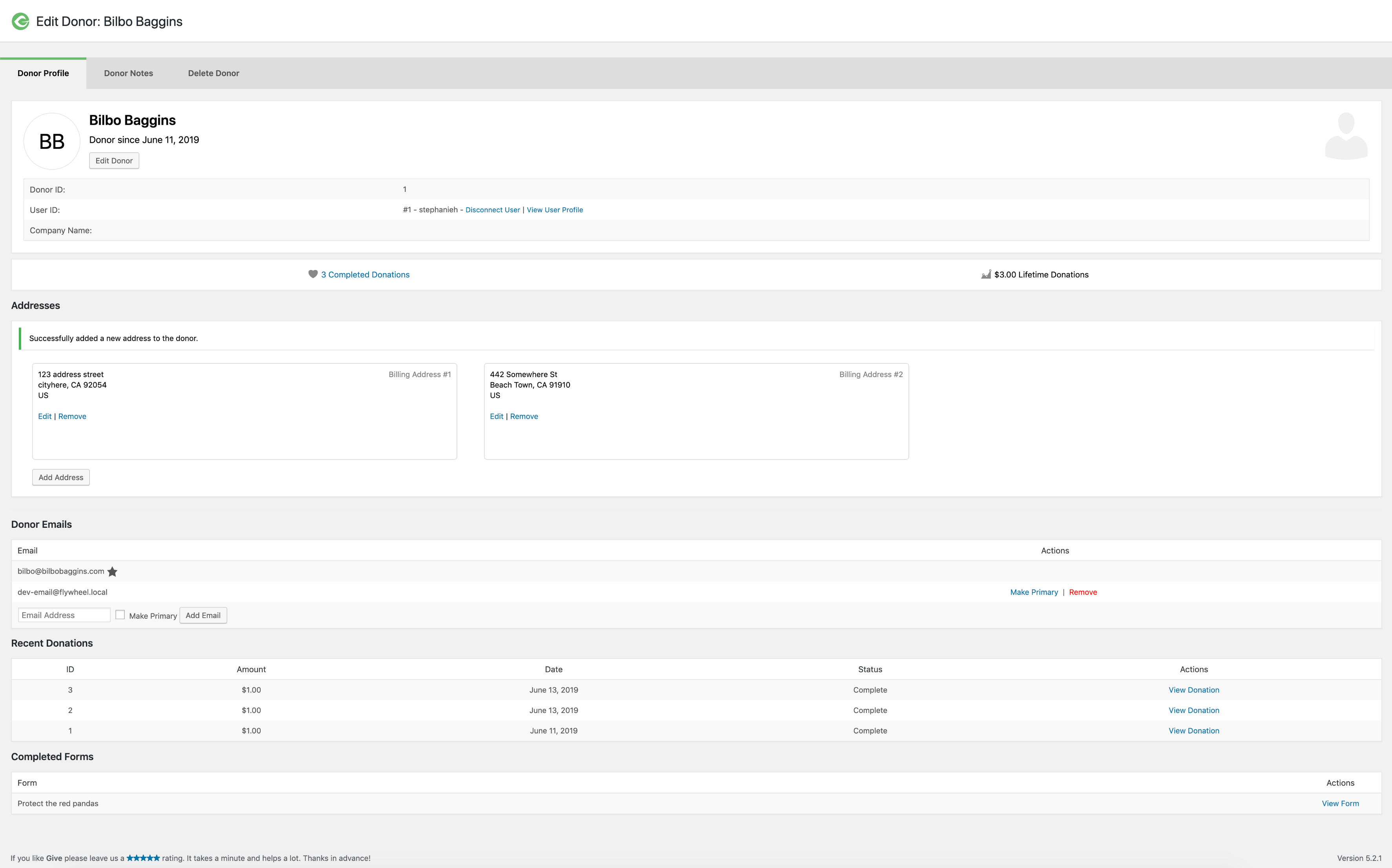Click the chart icon next to lifetime donations
This screenshot has width=1392, height=868.
coord(987,274)
